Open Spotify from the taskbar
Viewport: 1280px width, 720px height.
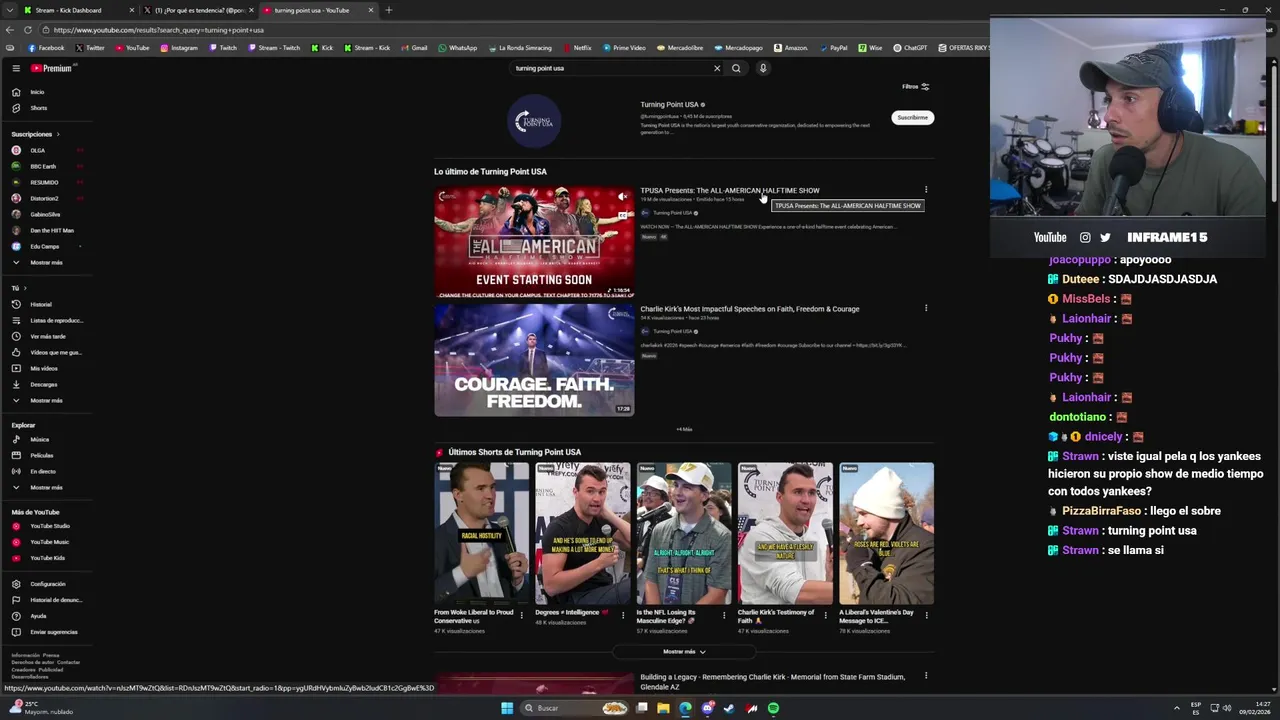(773, 708)
